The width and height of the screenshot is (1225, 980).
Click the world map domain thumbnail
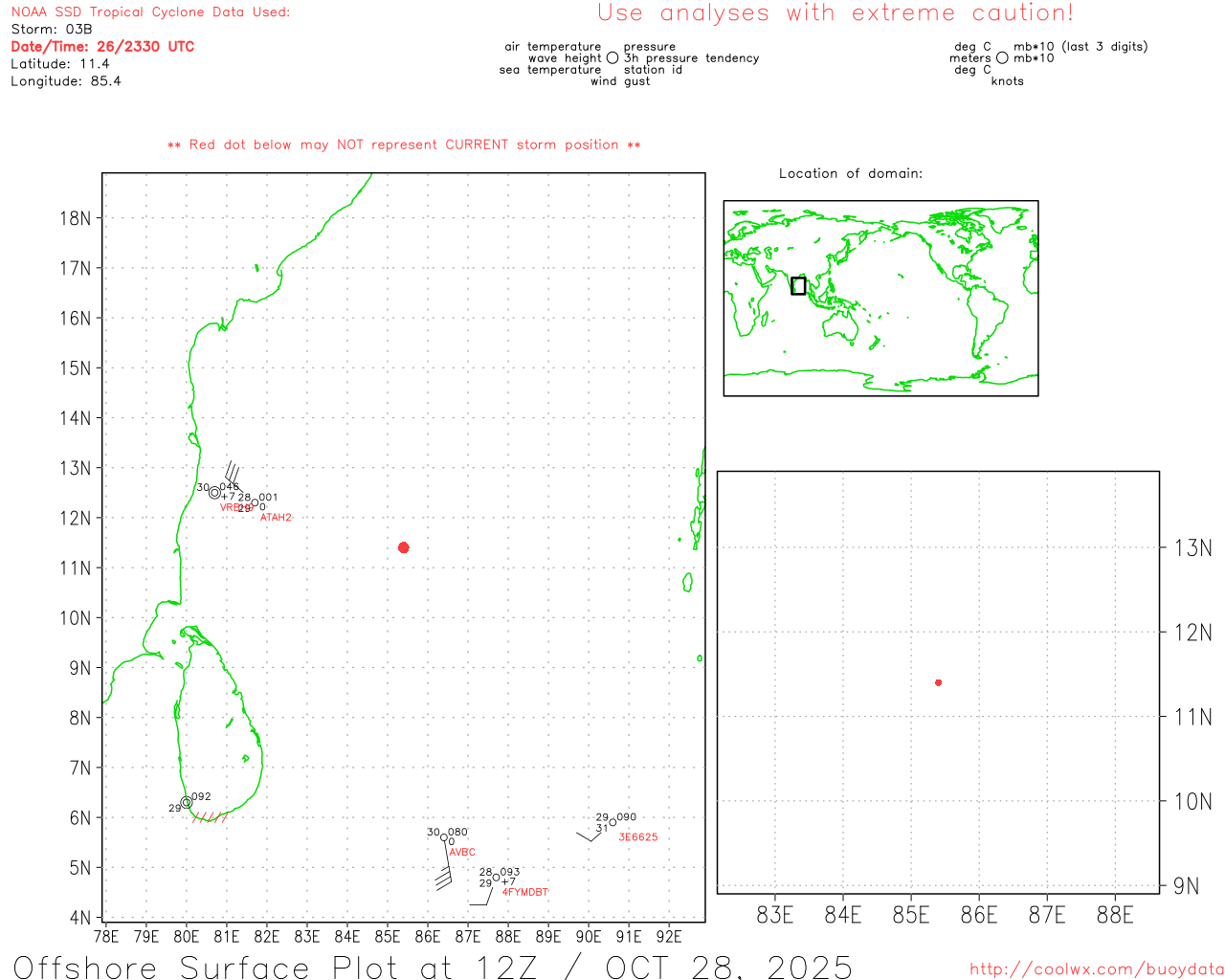coord(880,298)
